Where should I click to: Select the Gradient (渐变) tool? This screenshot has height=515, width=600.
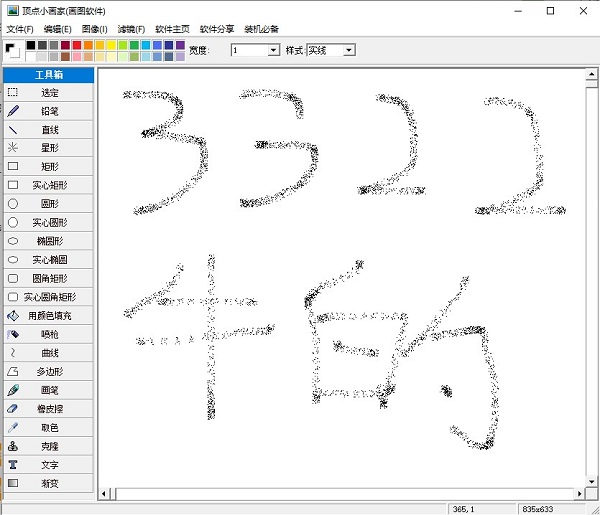[x=49, y=483]
